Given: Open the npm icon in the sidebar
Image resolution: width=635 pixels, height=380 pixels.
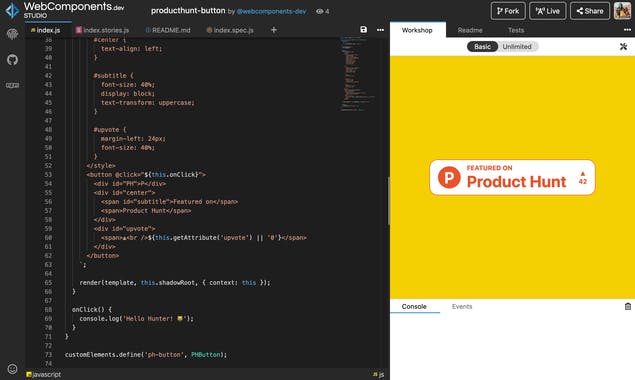Looking at the screenshot, I should tap(12, 85).
